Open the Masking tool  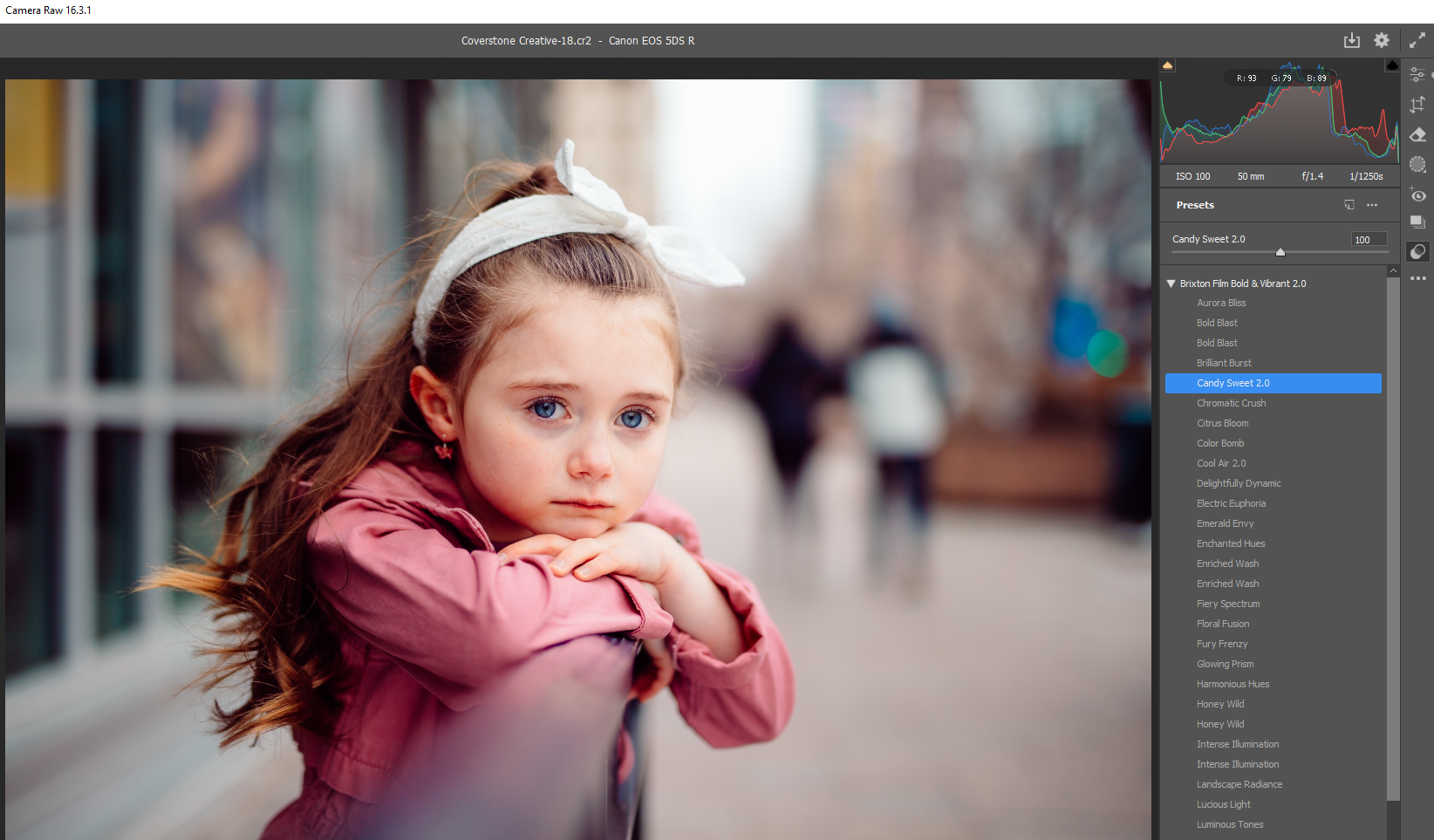coord(1417,164)
